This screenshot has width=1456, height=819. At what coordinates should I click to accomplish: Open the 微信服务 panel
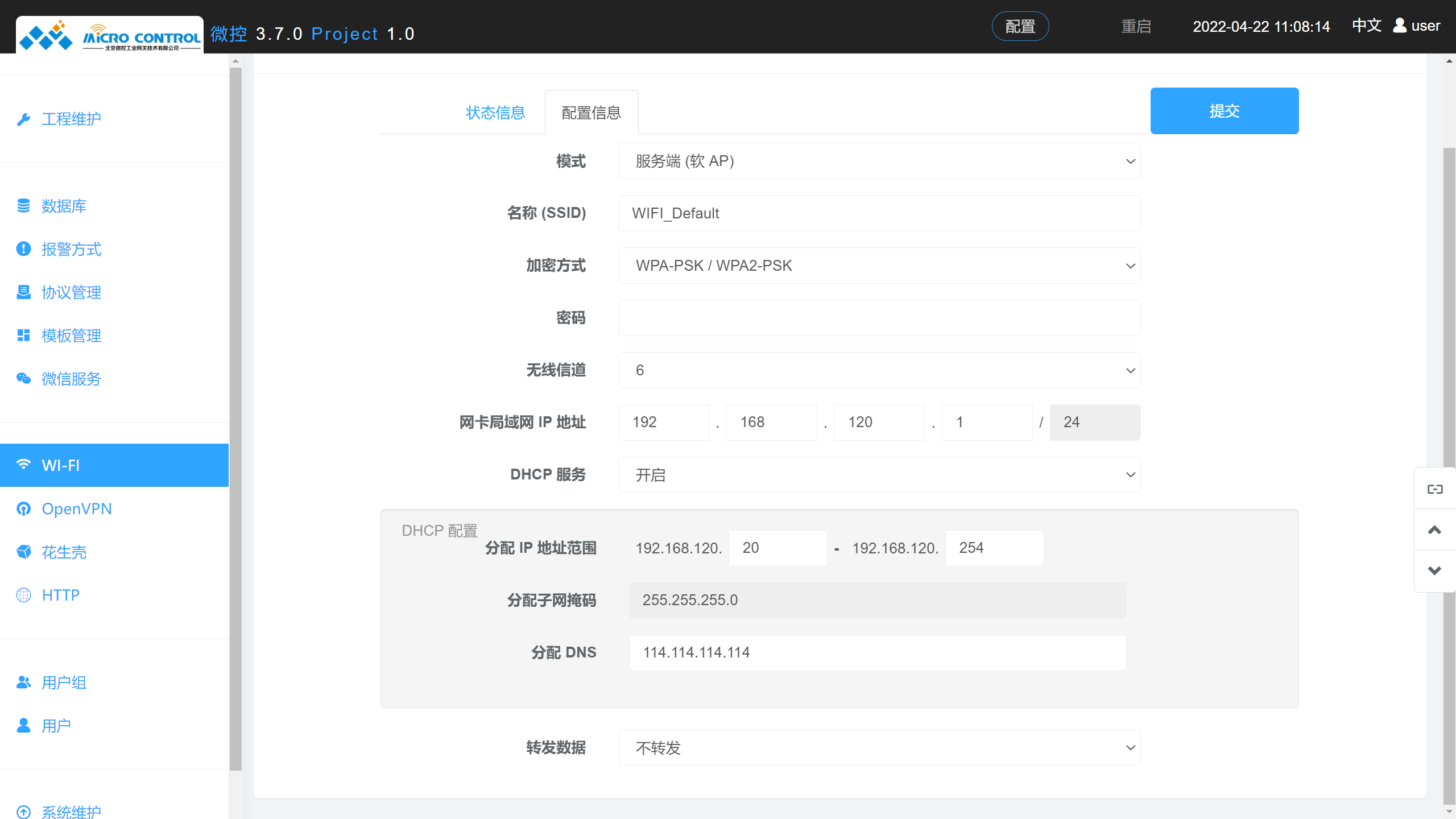pyautogui.click(x=71, y=379)
